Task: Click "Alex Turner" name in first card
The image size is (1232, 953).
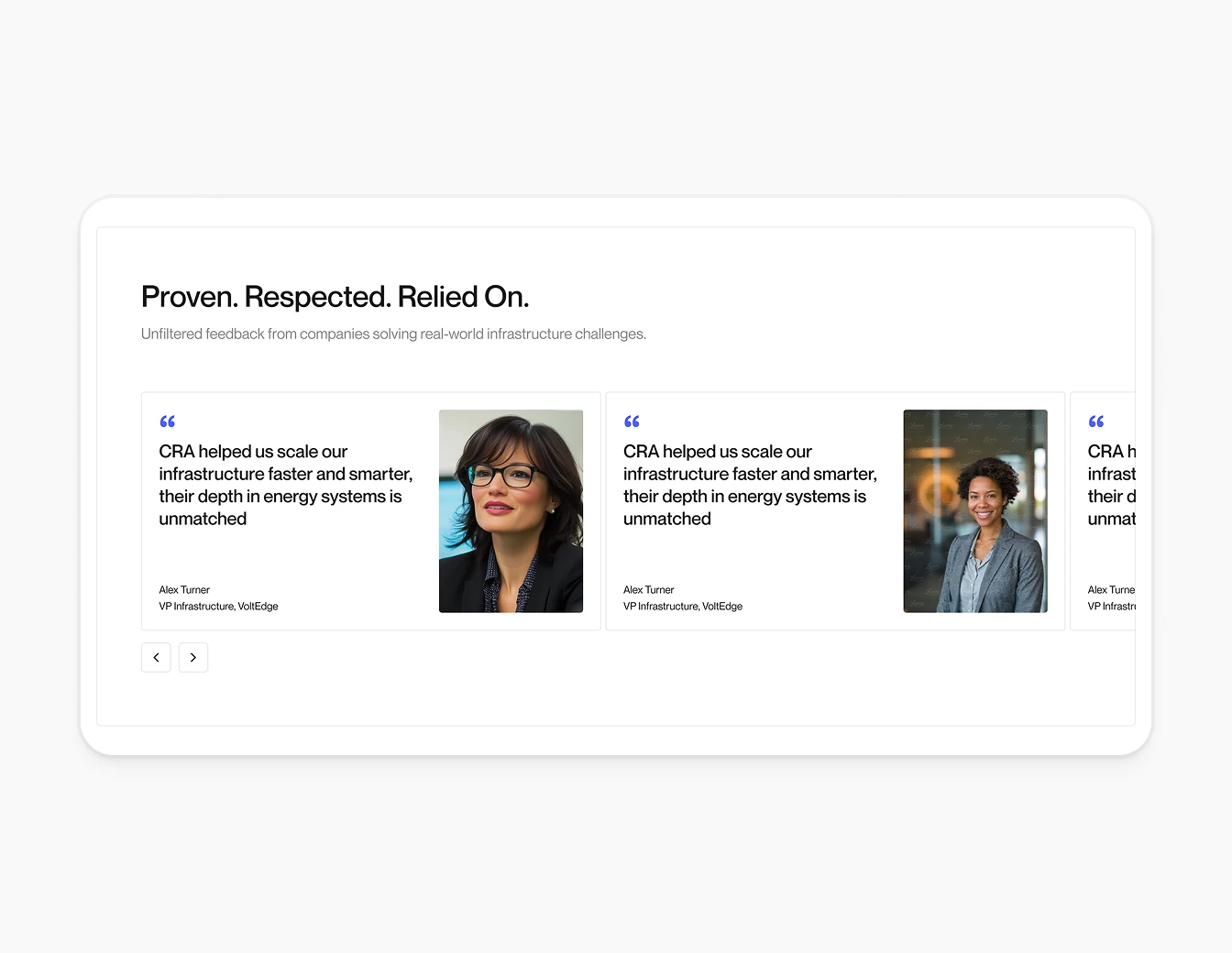Action: [184, 590]
